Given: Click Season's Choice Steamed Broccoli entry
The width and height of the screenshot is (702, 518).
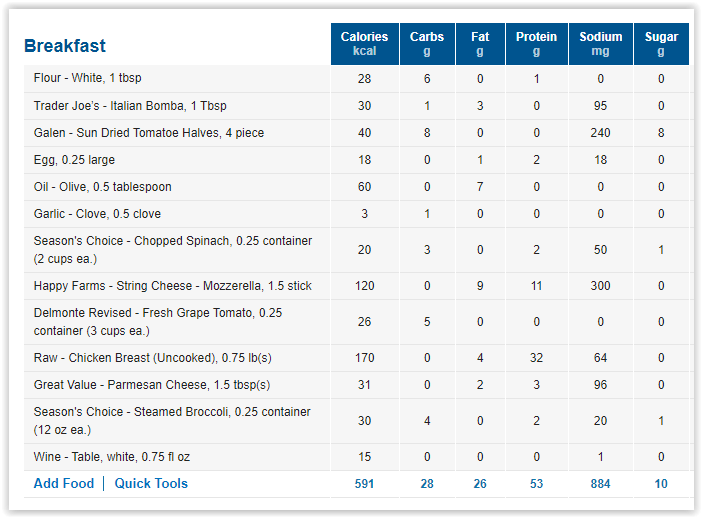Looking at the screenshot, I should click(x=172, y=421).
